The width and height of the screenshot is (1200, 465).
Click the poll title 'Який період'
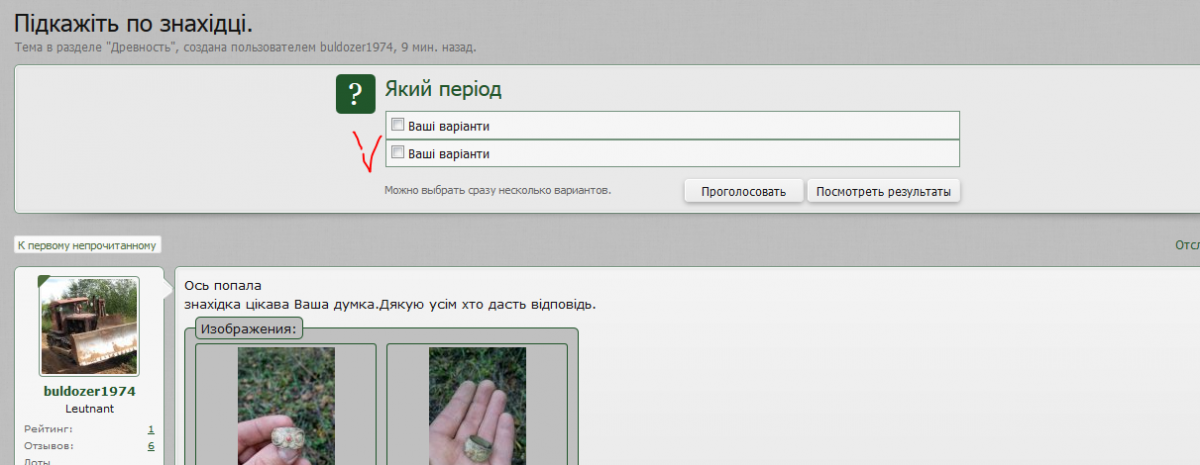[443, 90]
